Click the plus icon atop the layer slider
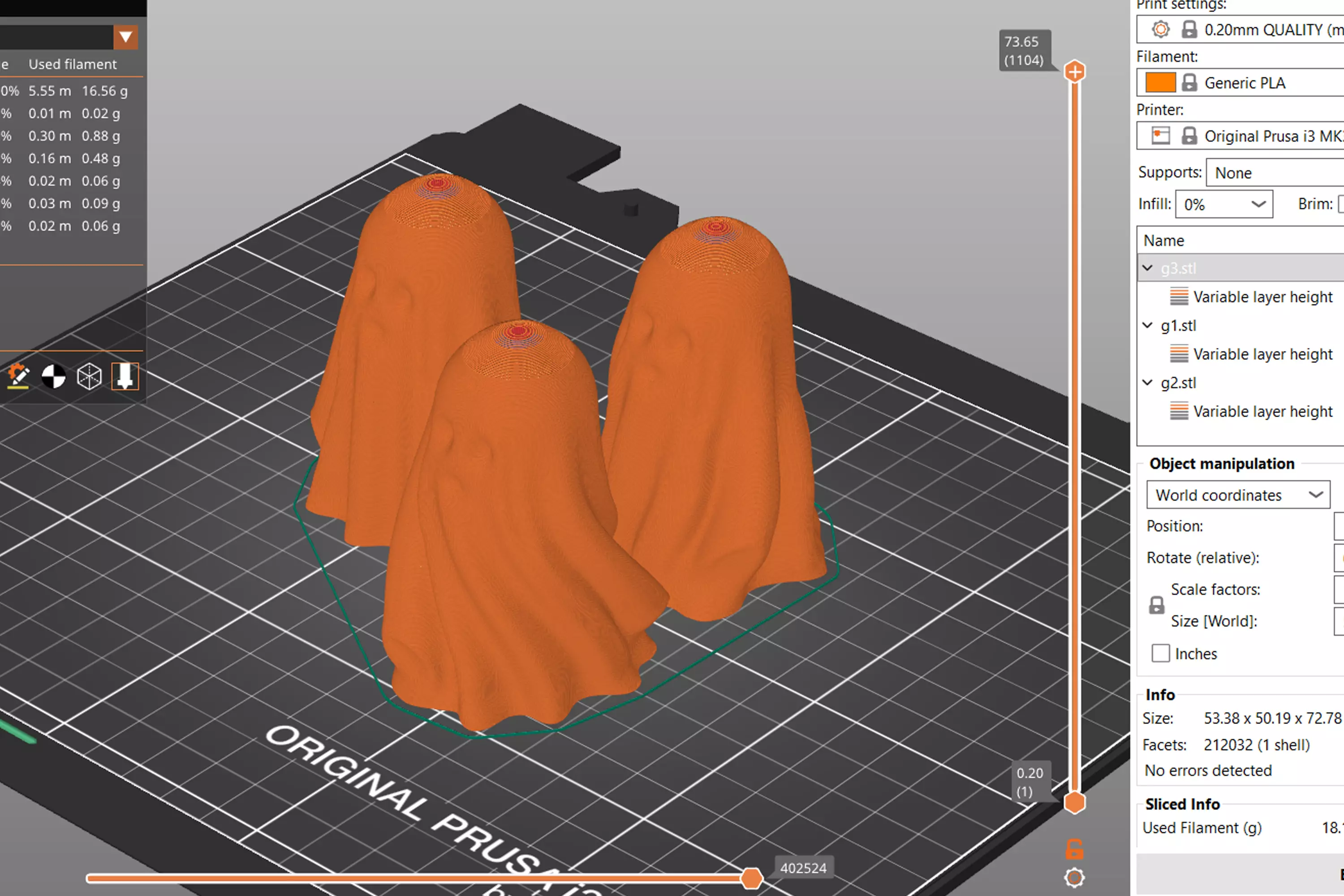This screenshot has height=896, width=1344. click(1075, 72)
